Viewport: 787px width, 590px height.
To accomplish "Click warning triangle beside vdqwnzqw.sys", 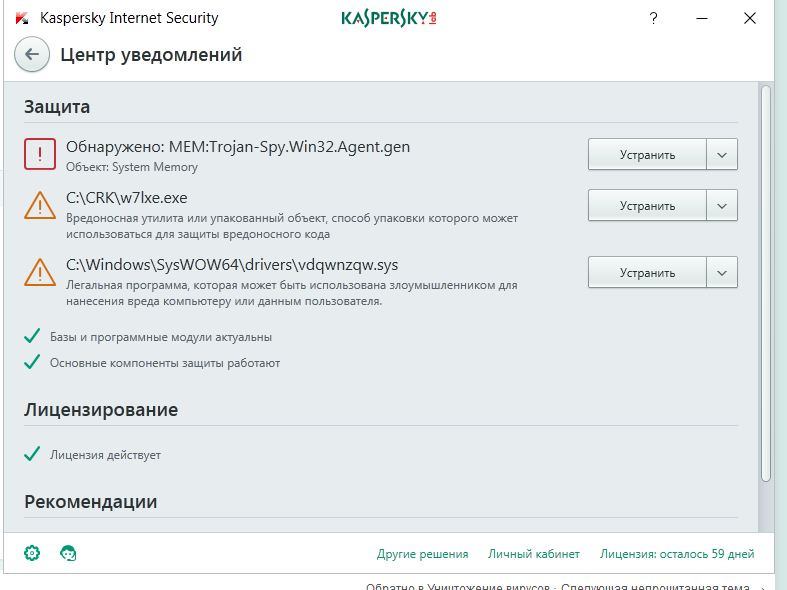I will tap(40, 272).
